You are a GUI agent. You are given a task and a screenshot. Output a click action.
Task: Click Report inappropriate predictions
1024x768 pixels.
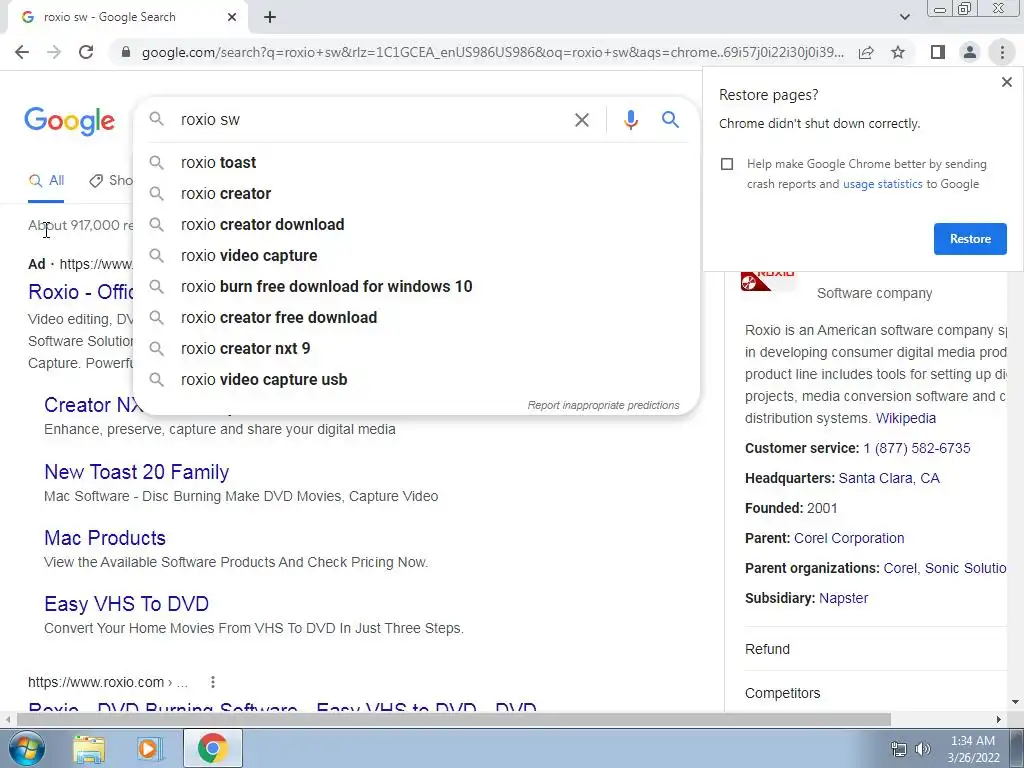click(603, 406)
